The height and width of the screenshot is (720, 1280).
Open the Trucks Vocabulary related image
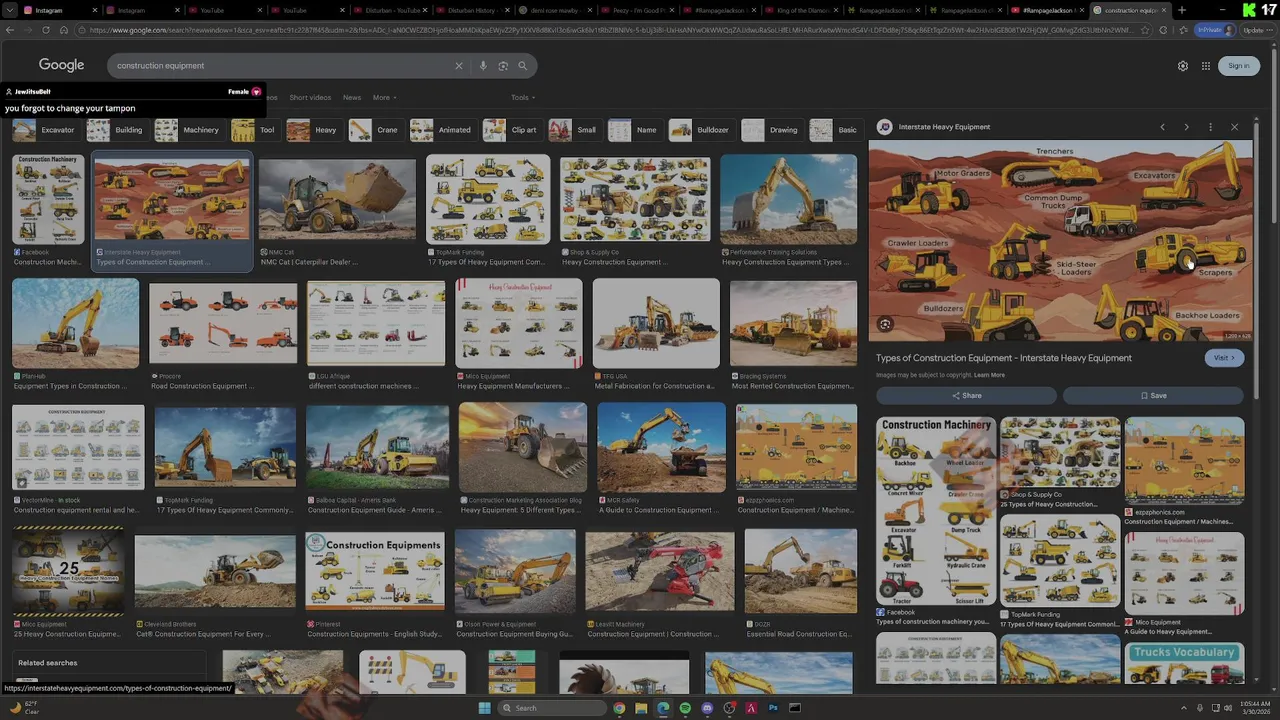[x=1184, y=664]
